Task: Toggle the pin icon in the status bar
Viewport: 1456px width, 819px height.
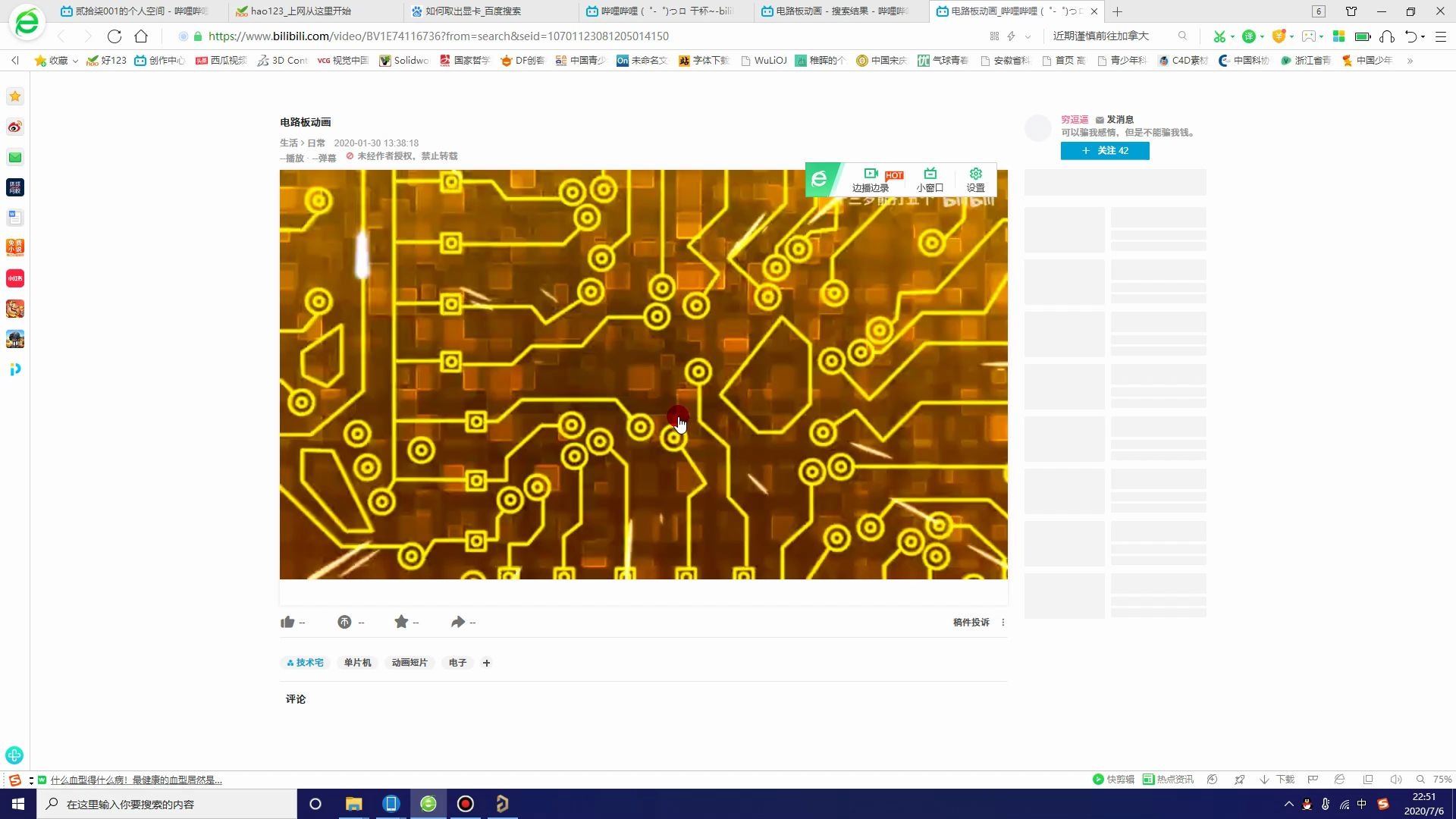Action: 1241,779
